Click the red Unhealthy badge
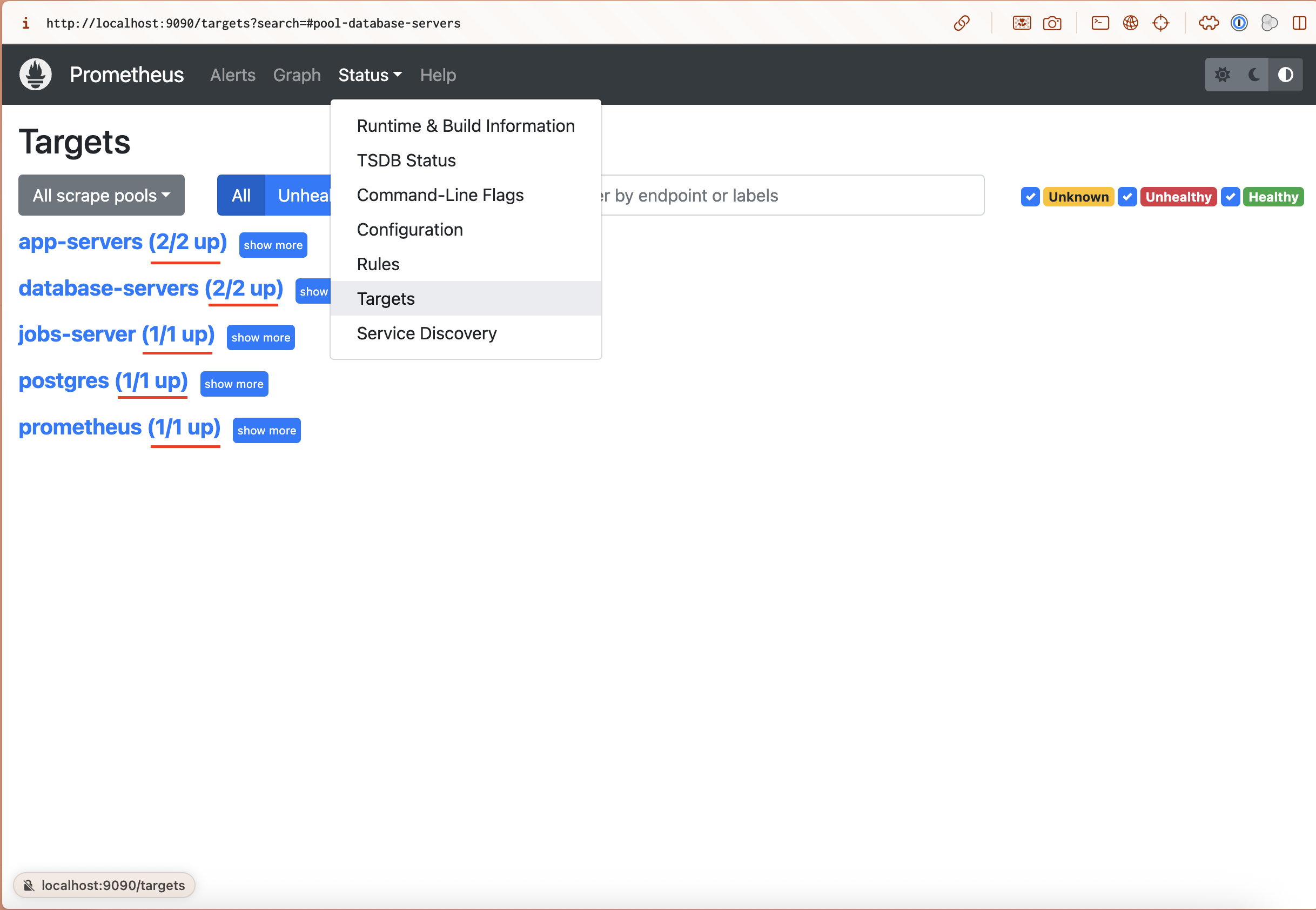The width and height of the screenshot is (1316, 910). tap(1178, 197)
